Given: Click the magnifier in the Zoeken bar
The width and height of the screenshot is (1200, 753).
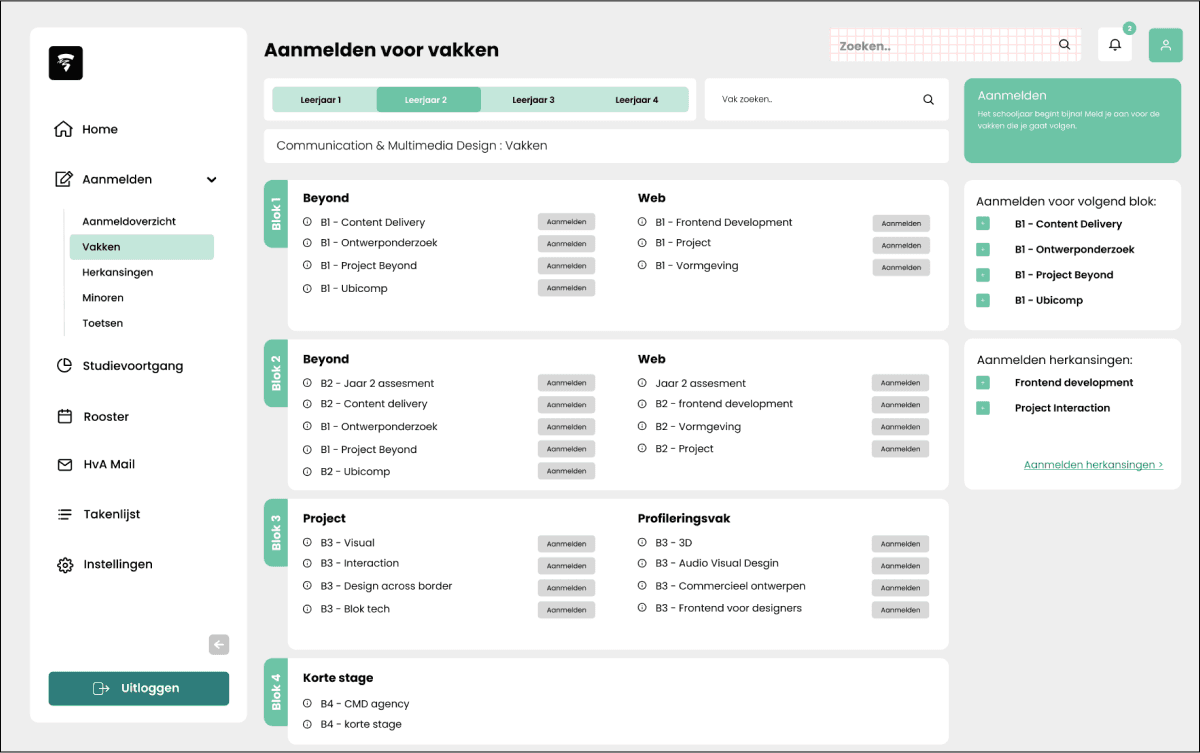Looking at the screenshot, I should (x=1064, y=45).
